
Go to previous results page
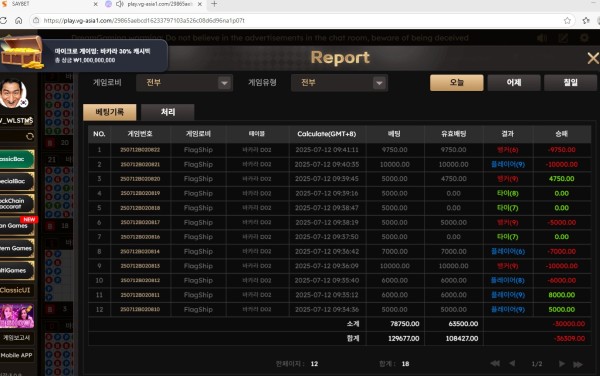point(512,363)
